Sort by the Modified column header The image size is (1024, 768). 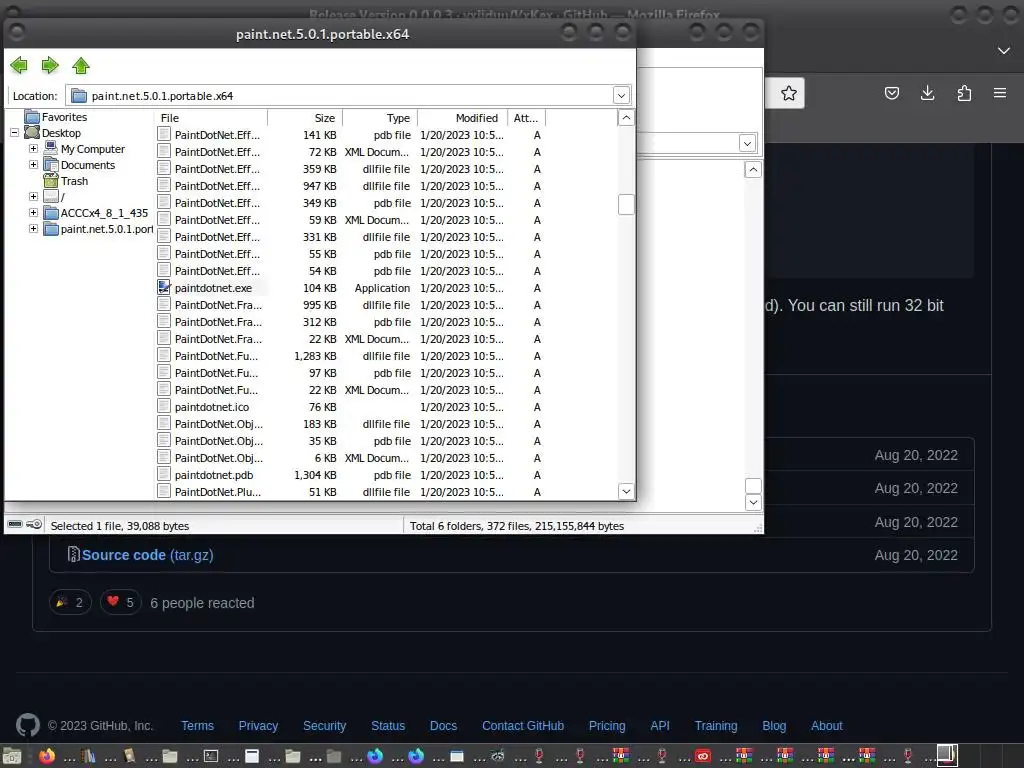point(462,118)
